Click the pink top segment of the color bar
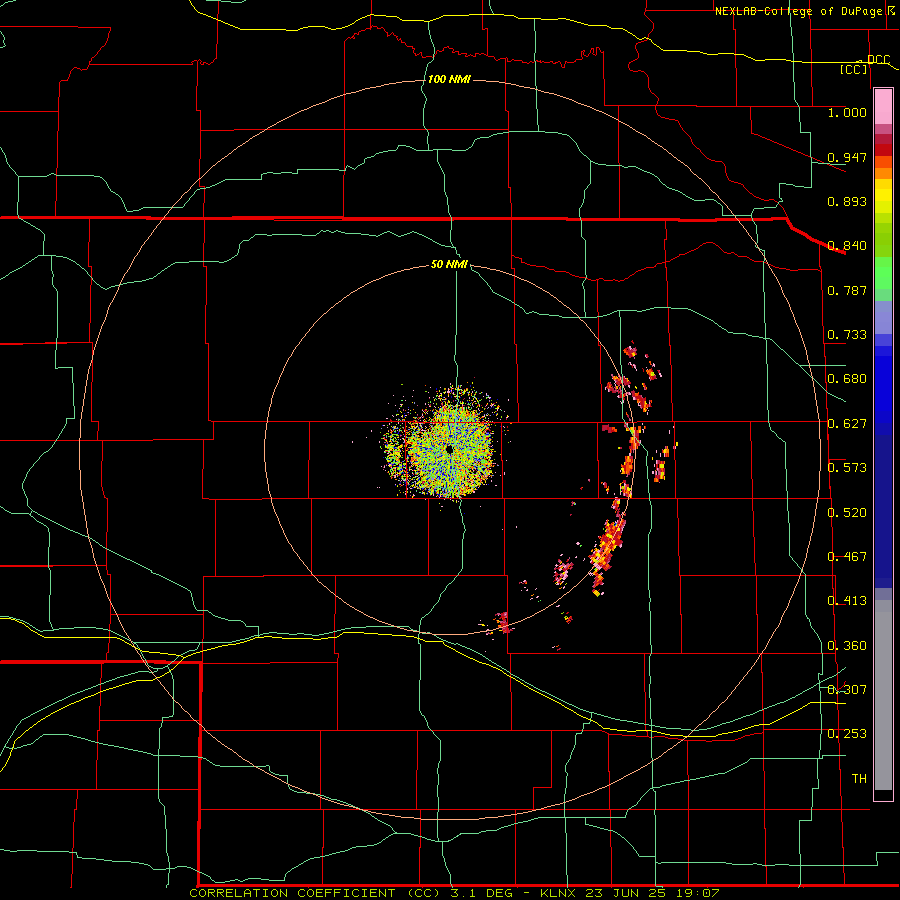This screenshot has height=900, width=900. [x=883, y=107]
